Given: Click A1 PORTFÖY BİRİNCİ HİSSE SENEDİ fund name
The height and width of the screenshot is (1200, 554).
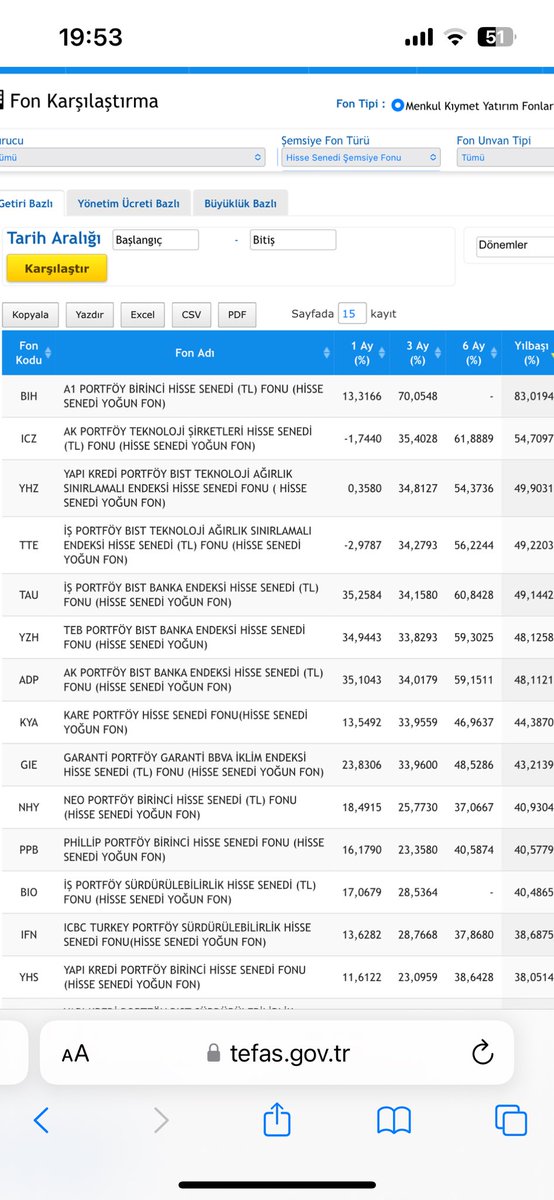Looking at the screenshot, I should (x=193, y=396).
